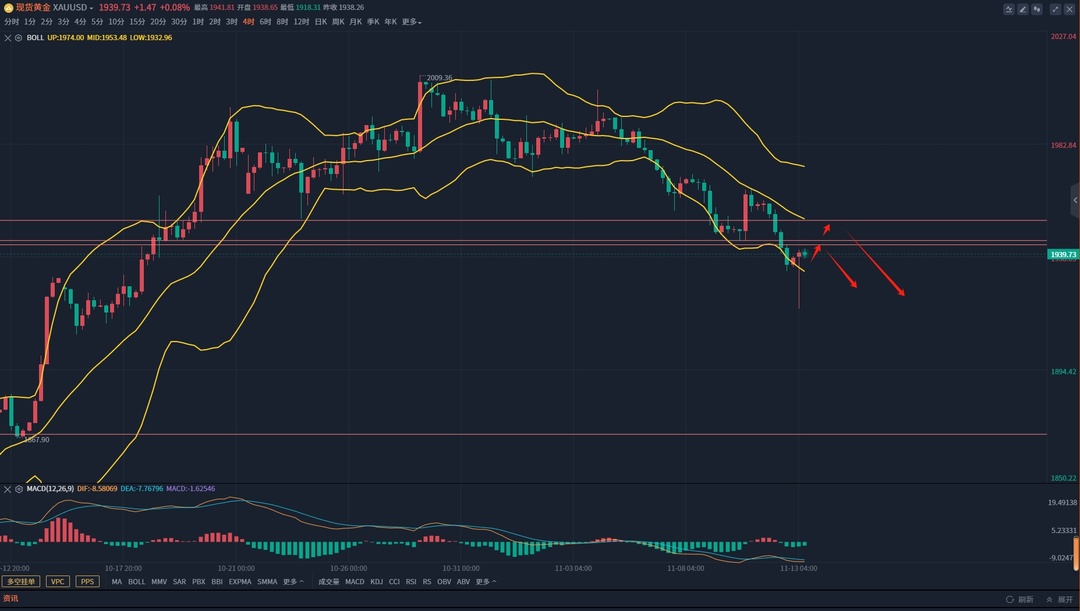
Task: Switch to yearly 年K chart
Action: pyautogui.click(x=391, y=22)
